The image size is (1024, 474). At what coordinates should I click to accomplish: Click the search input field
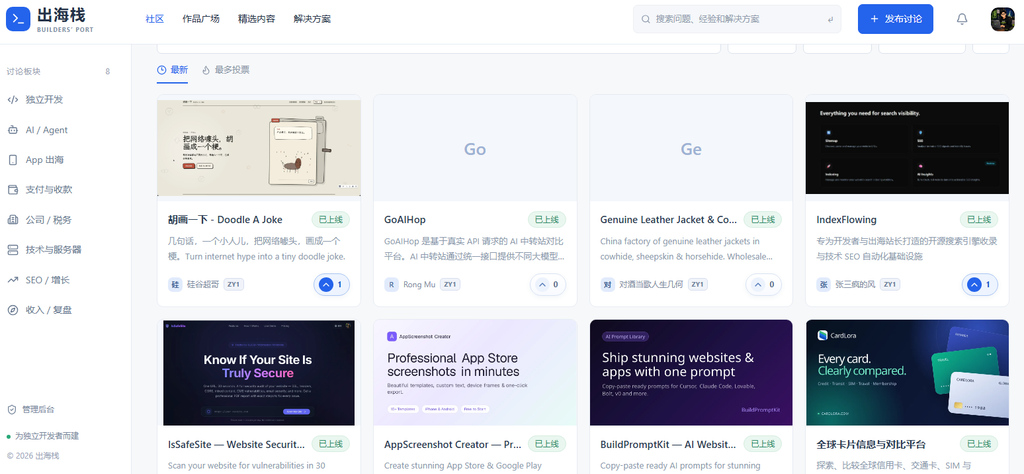pyautogui.click(x=737, y=19)
